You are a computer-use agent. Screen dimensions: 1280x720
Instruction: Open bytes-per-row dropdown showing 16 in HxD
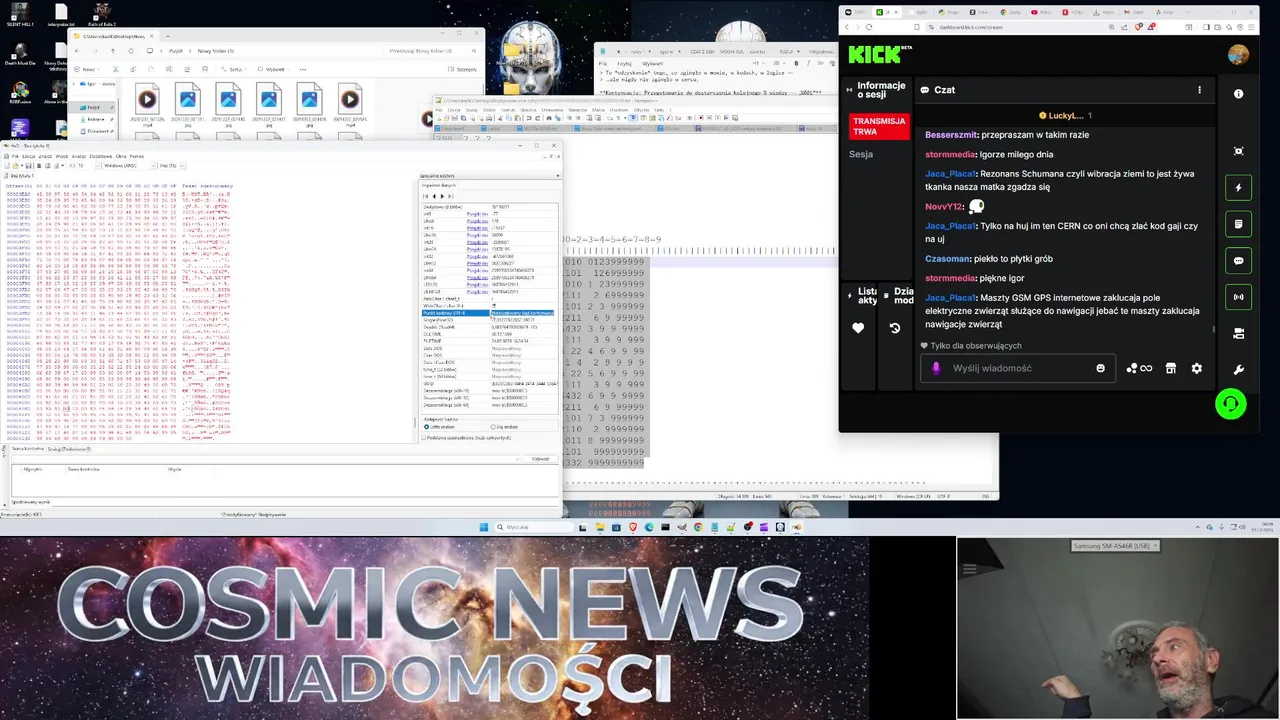[86, 166]
